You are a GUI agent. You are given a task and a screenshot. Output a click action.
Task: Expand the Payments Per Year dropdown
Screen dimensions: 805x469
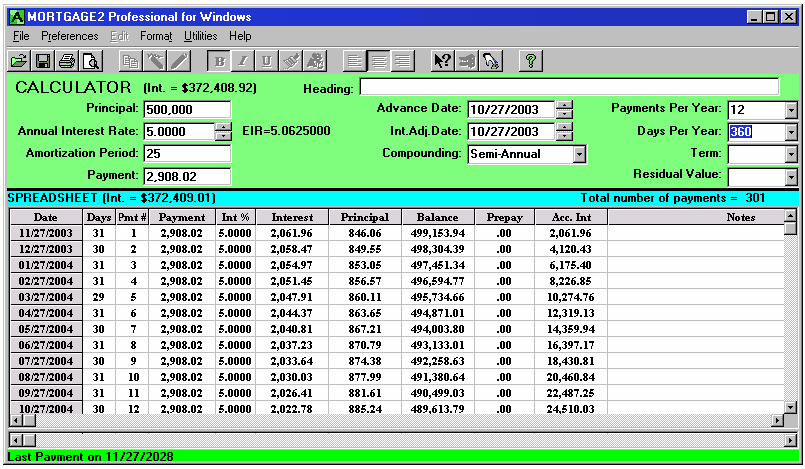791,110
